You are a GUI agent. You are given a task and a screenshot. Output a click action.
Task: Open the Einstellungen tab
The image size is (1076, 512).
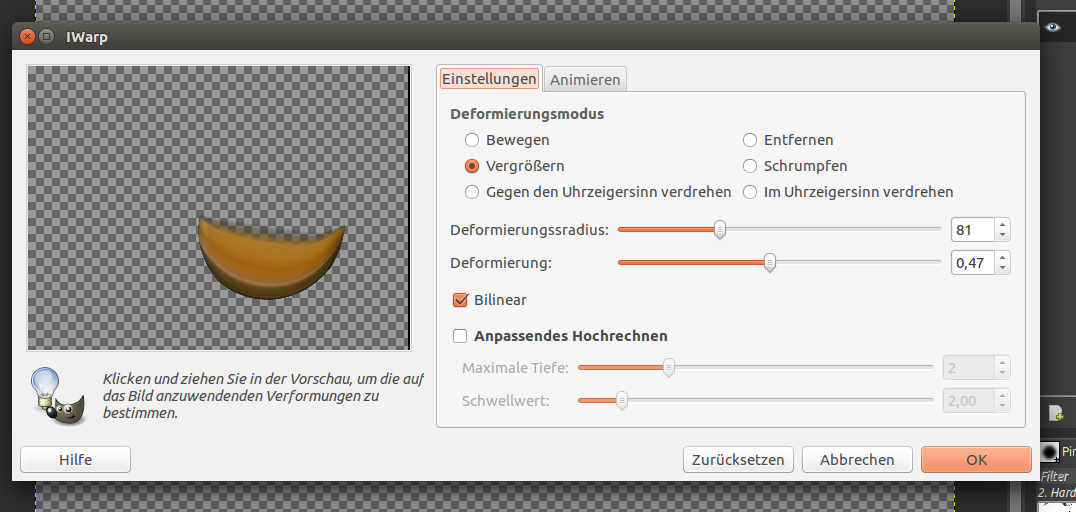tap(489, 79)
